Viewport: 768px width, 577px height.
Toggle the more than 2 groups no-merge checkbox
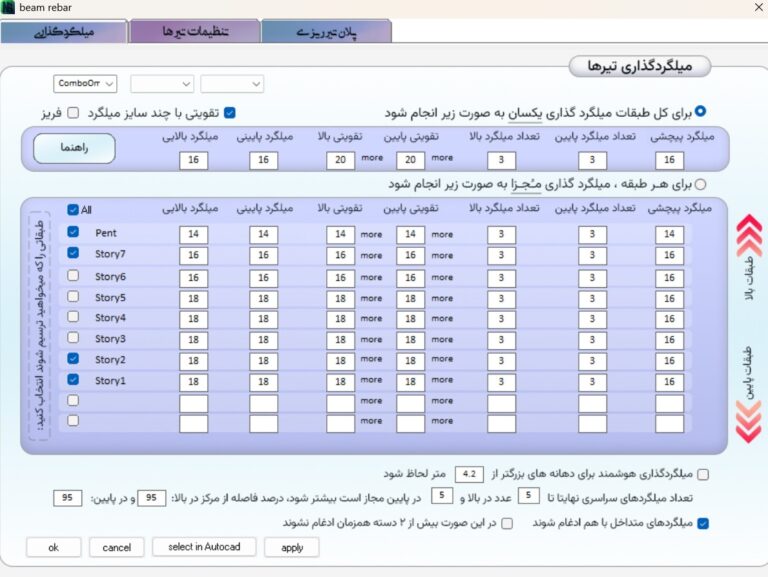click(508, 524)
